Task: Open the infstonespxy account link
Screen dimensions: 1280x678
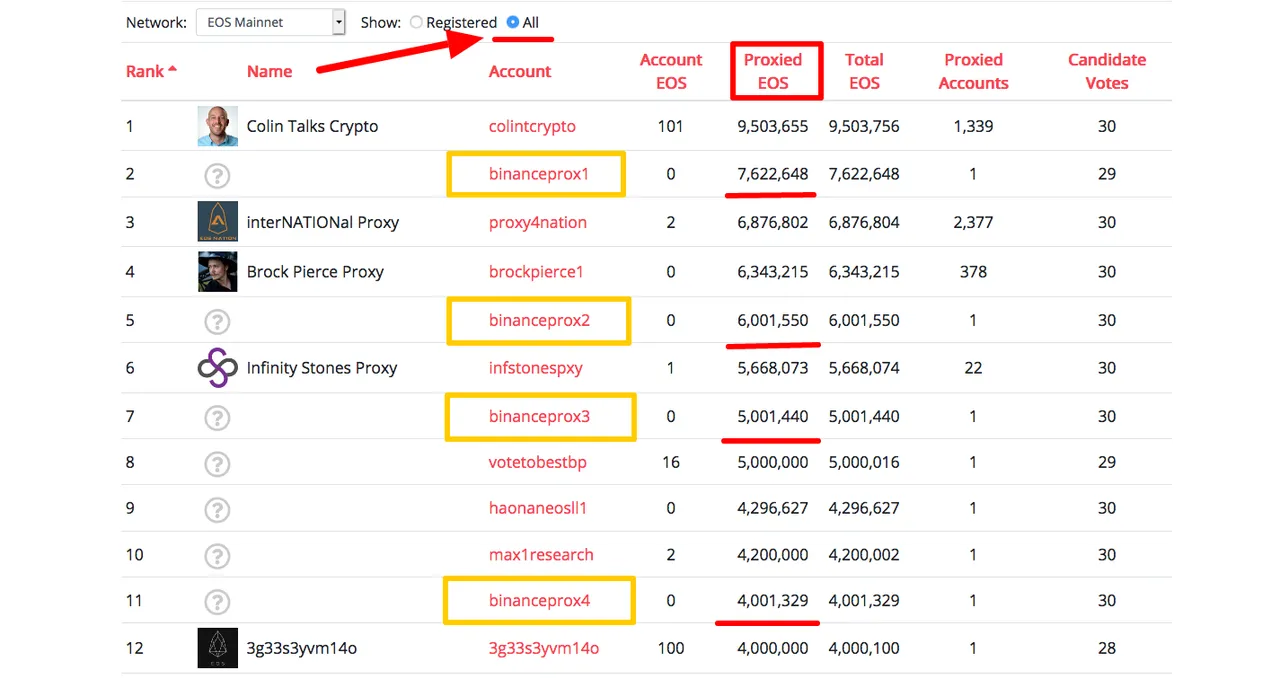Action: tap(535, 368)
